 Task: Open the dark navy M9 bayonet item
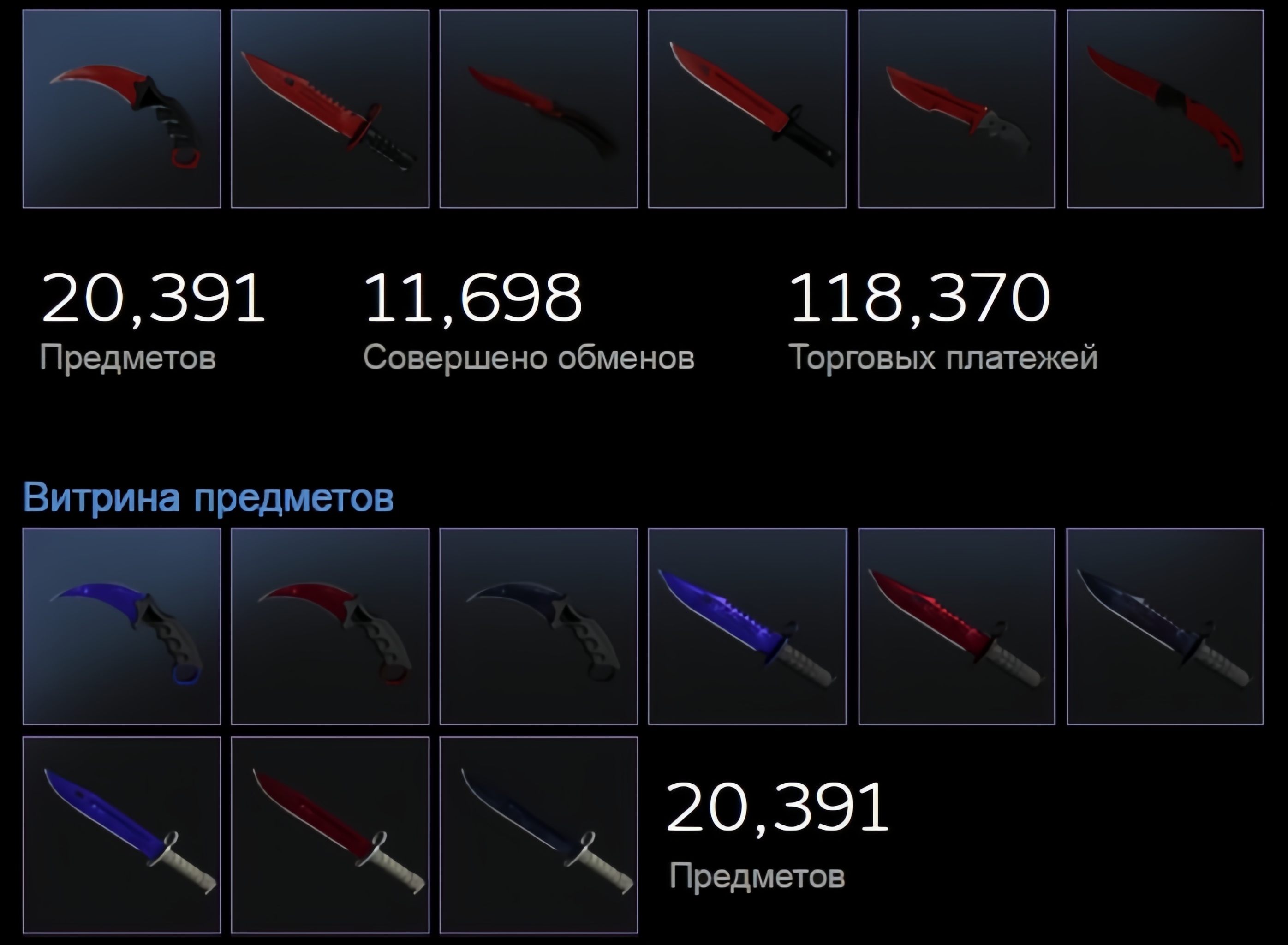pos(1166,626)
